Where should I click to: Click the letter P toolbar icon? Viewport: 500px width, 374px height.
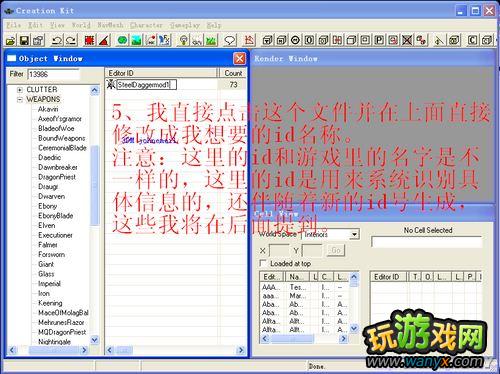[x=379, y=40]
